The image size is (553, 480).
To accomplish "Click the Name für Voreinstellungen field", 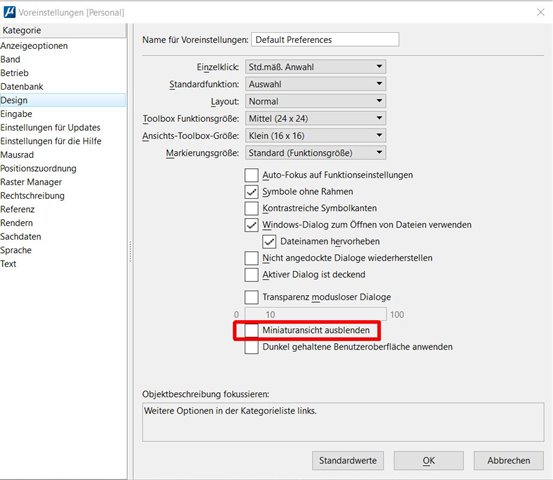I will [325, 40].
